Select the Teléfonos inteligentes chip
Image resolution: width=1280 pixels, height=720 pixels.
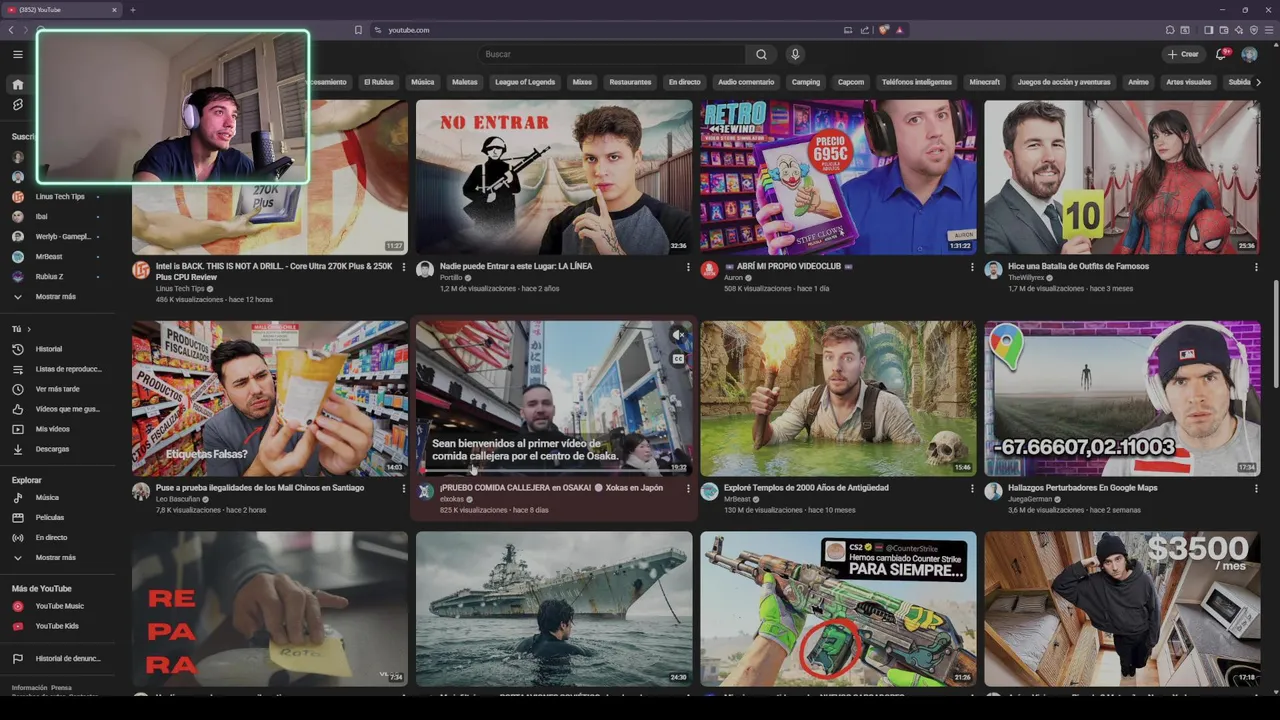pyautogui.click(x=916, y=82)
